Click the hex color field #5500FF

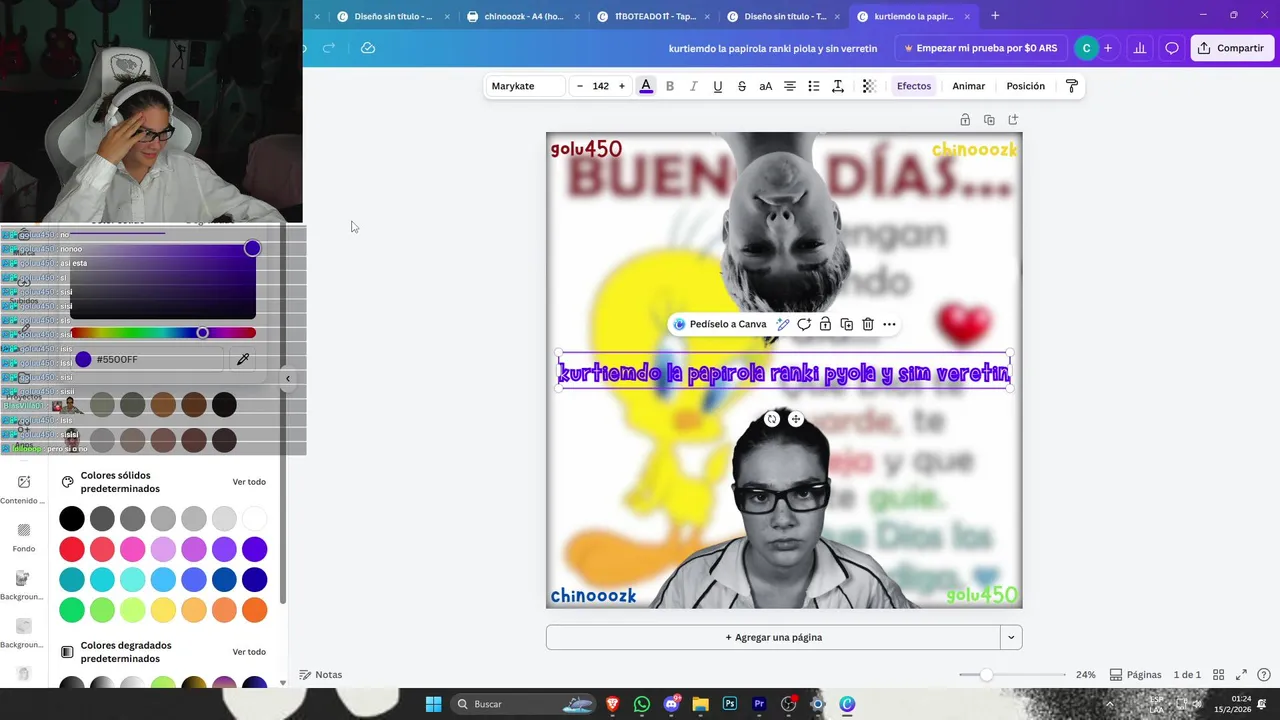149,359
